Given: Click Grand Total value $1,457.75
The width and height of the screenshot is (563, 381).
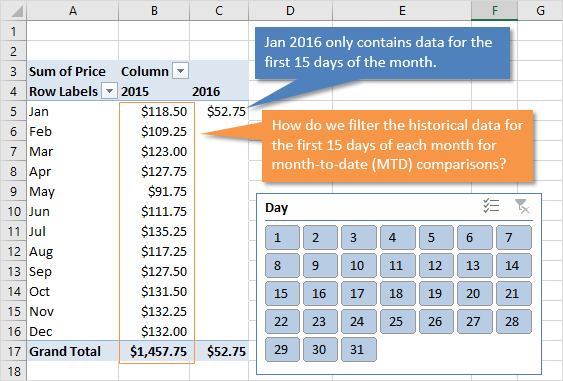Looking at the screenshot, I should 154,351.
